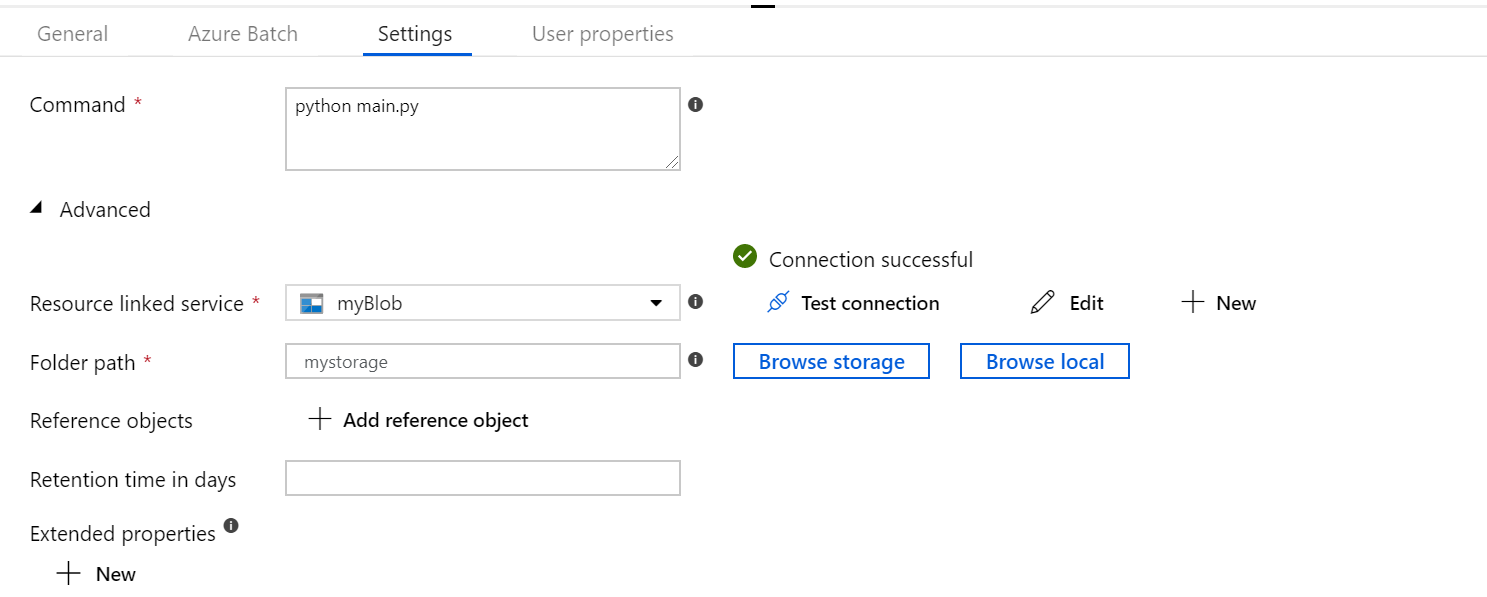
Task: Click the Add reference object plus icon
Action: coord(320,419)
